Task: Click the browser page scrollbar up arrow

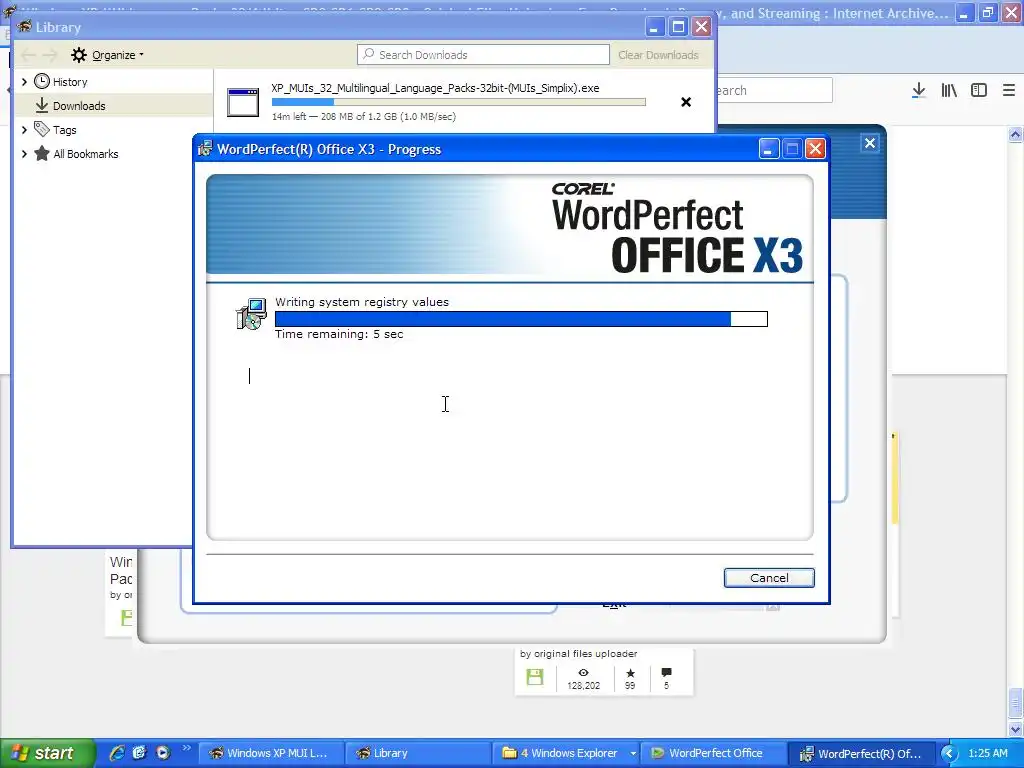Action: [1015, 135]
